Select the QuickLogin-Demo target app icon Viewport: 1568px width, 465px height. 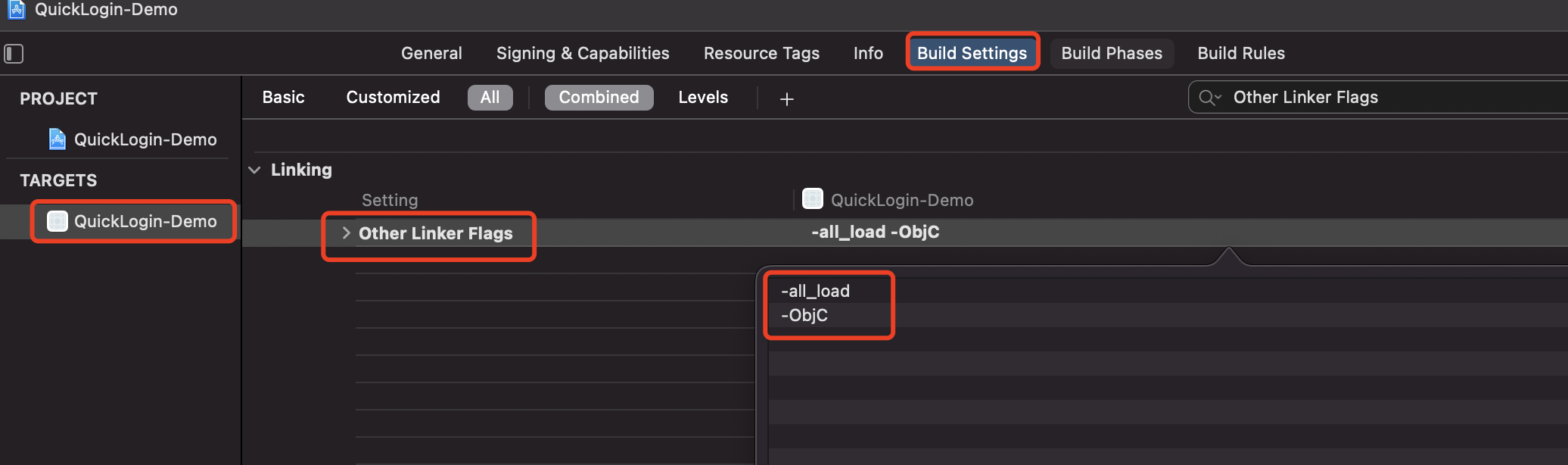click(x=58, y=221)
